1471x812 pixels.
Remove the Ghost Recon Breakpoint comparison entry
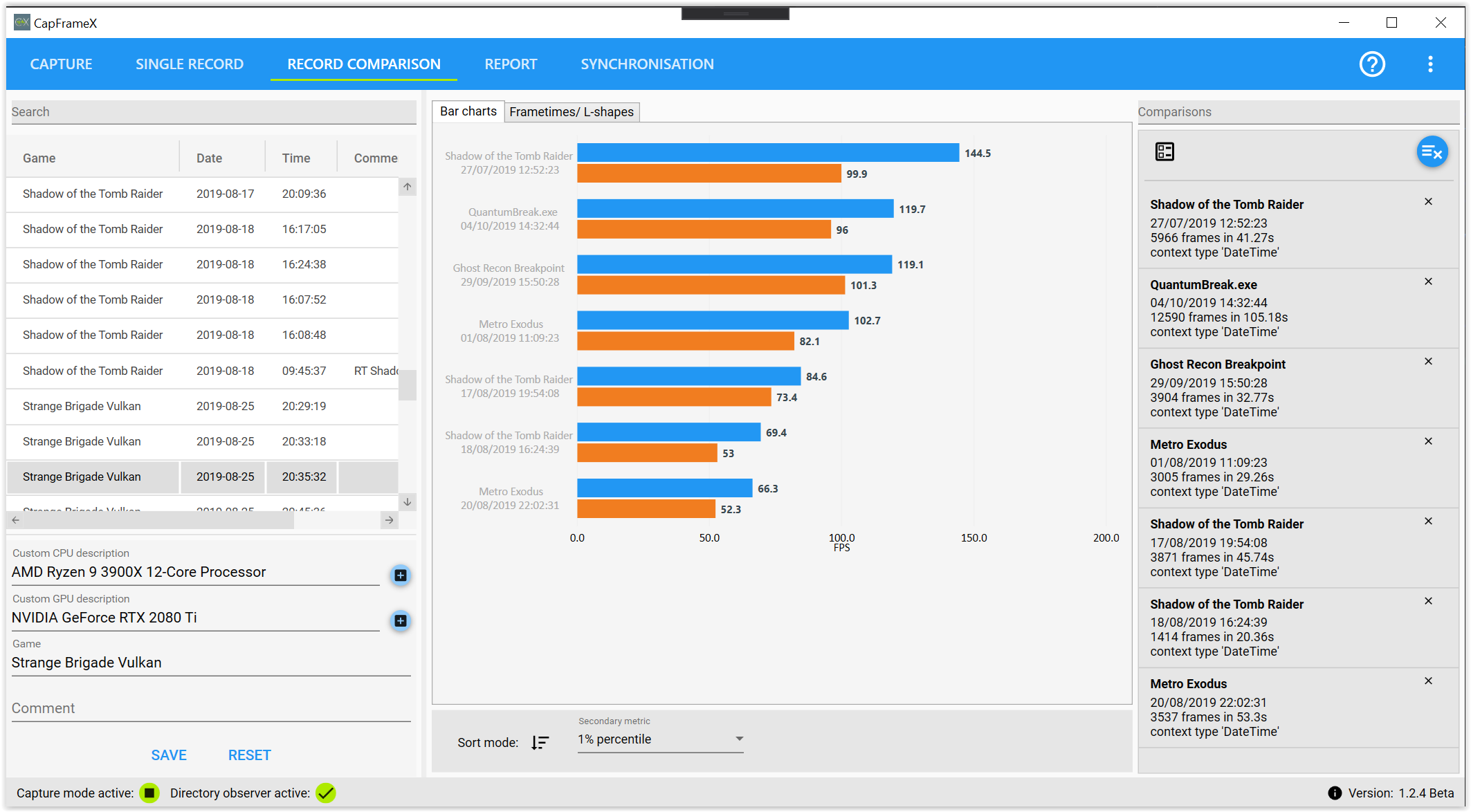(1428, 361)
